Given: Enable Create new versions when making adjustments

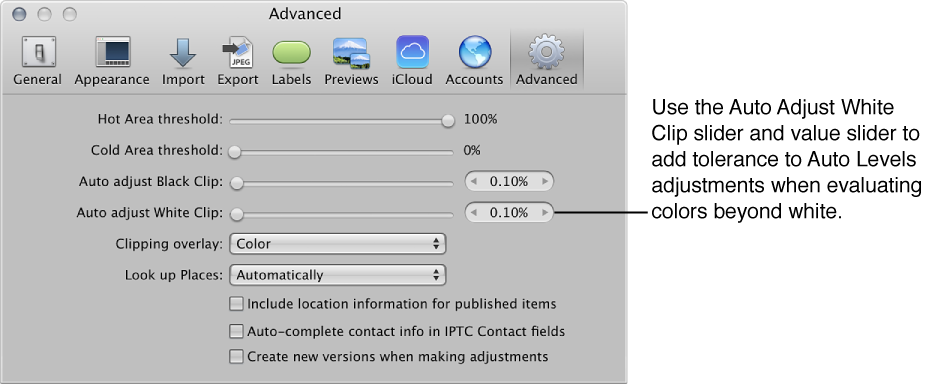Looking at the screenshot, I should coord(236,356).
